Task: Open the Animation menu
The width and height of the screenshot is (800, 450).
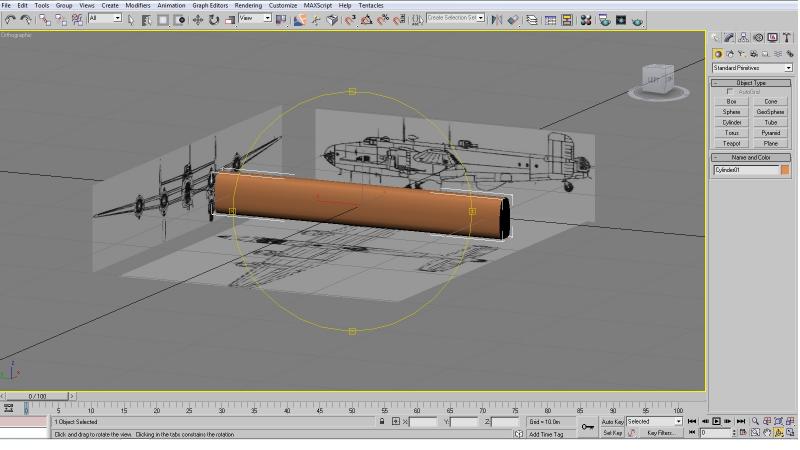Action: [171, 6]
